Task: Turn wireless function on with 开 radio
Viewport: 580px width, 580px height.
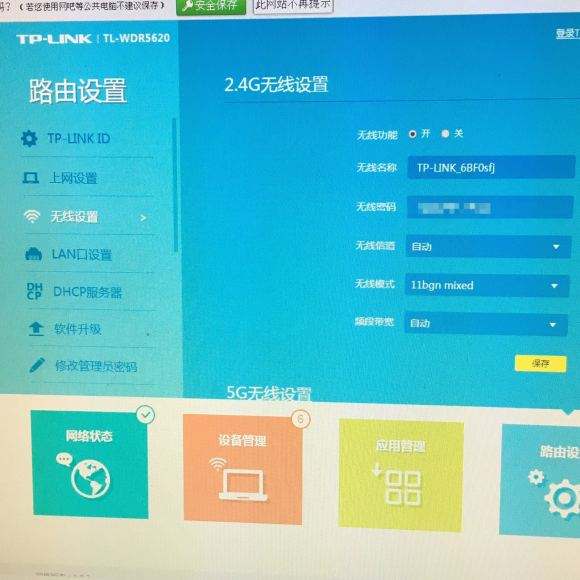Action: pyautogui.click(x=412, y=134)
